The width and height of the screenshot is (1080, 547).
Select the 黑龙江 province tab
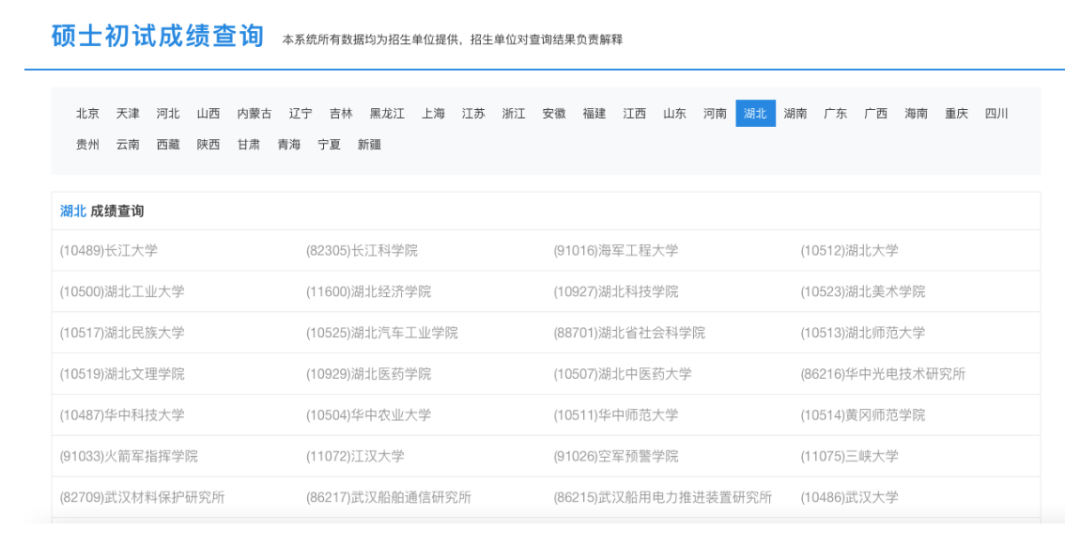coord(387,114)
